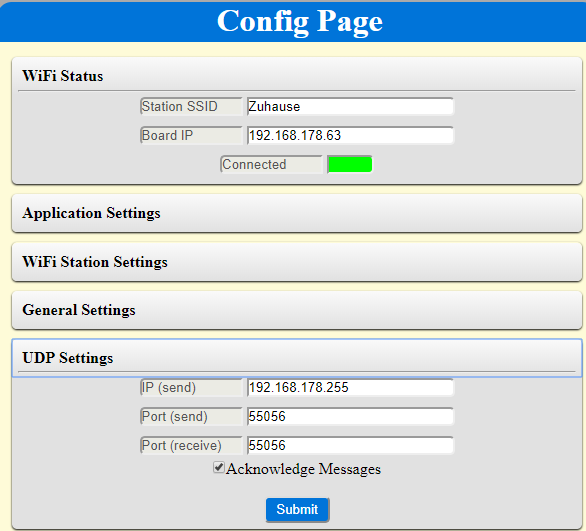
Task: Expand the General Settings section
Action: click(x=297, y=310)
